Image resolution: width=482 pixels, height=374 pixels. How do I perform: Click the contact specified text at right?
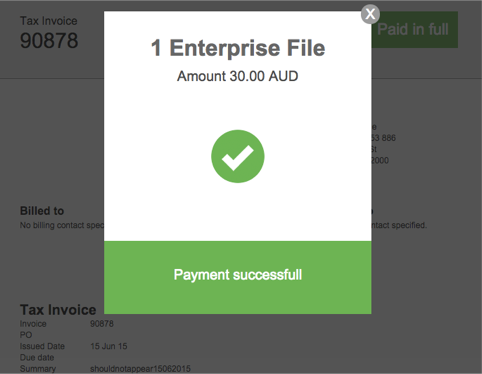coord(399,225)
